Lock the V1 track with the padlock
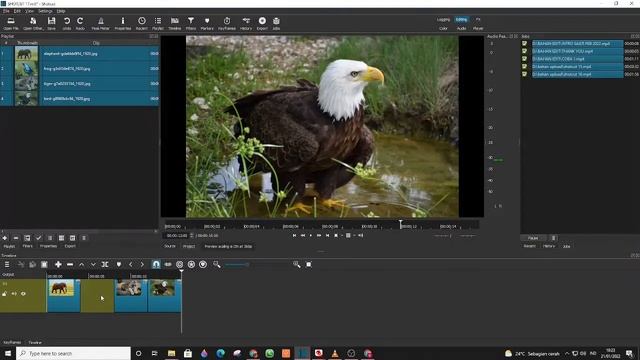This screenshot has width=640, height=360. coord(4,293)
